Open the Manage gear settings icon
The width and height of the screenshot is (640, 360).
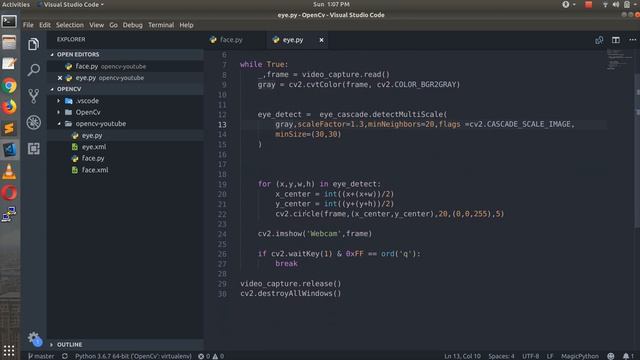(x=33, y=338)
